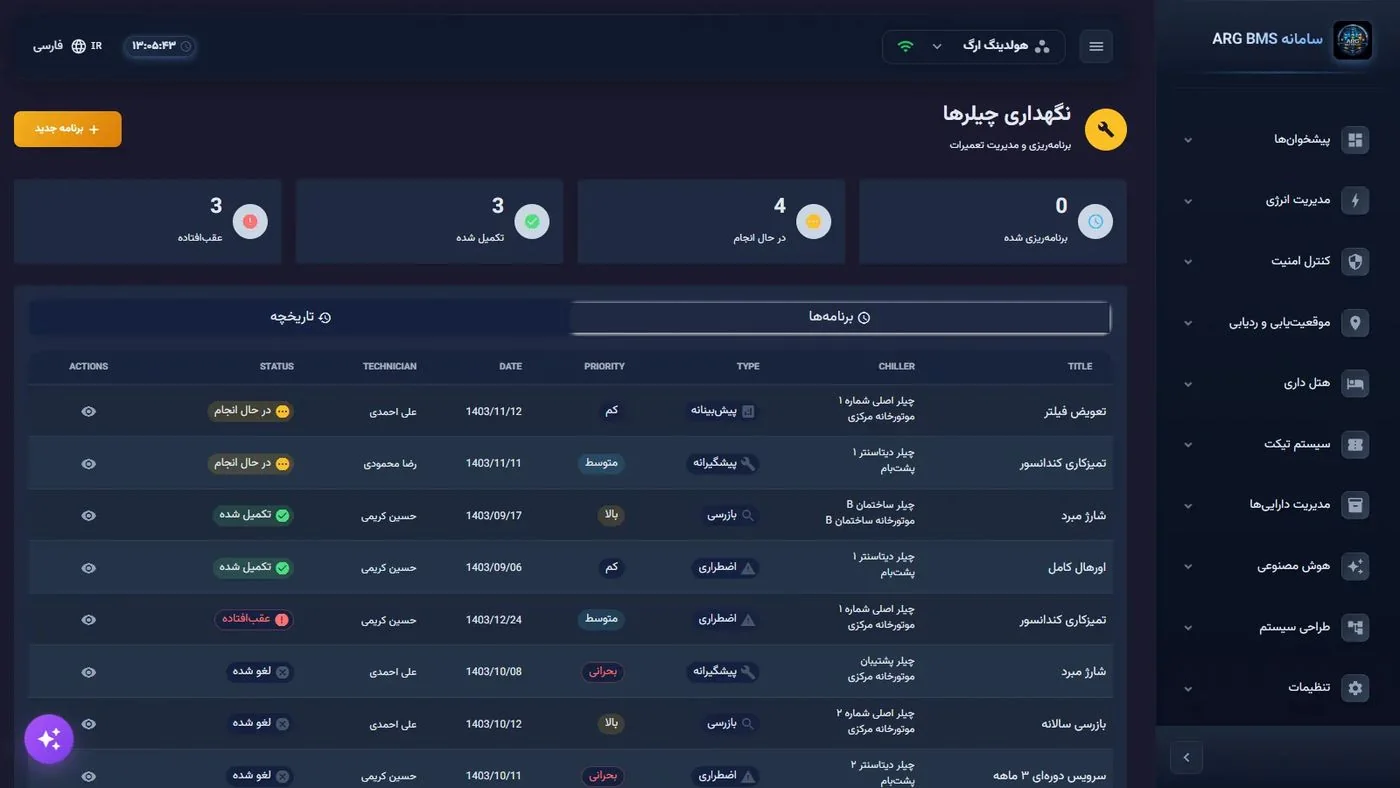Expand the کنترل امنیت sidebar chevron

(x=1188, y=262)
